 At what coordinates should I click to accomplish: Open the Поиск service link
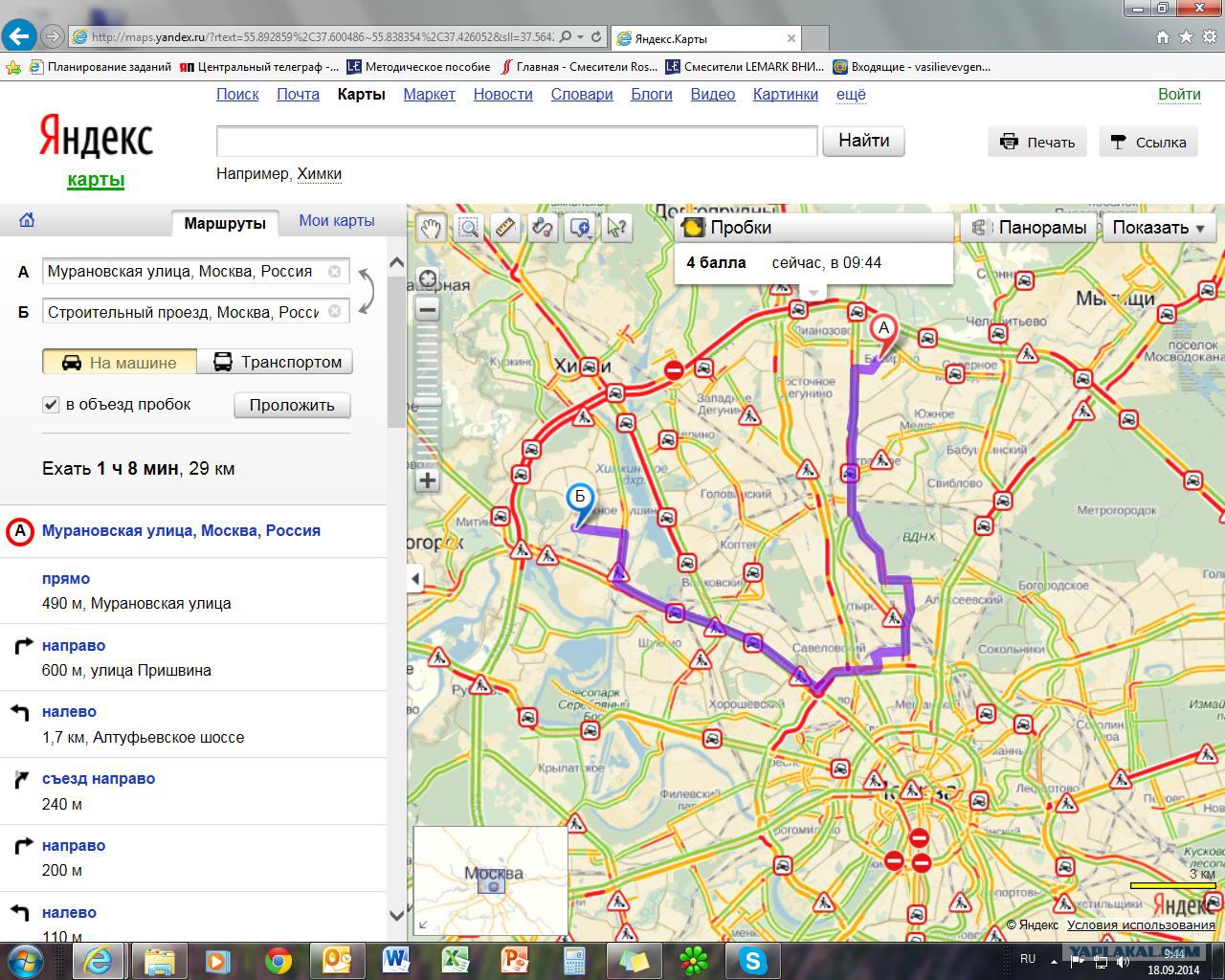click(x=237, y=95)
